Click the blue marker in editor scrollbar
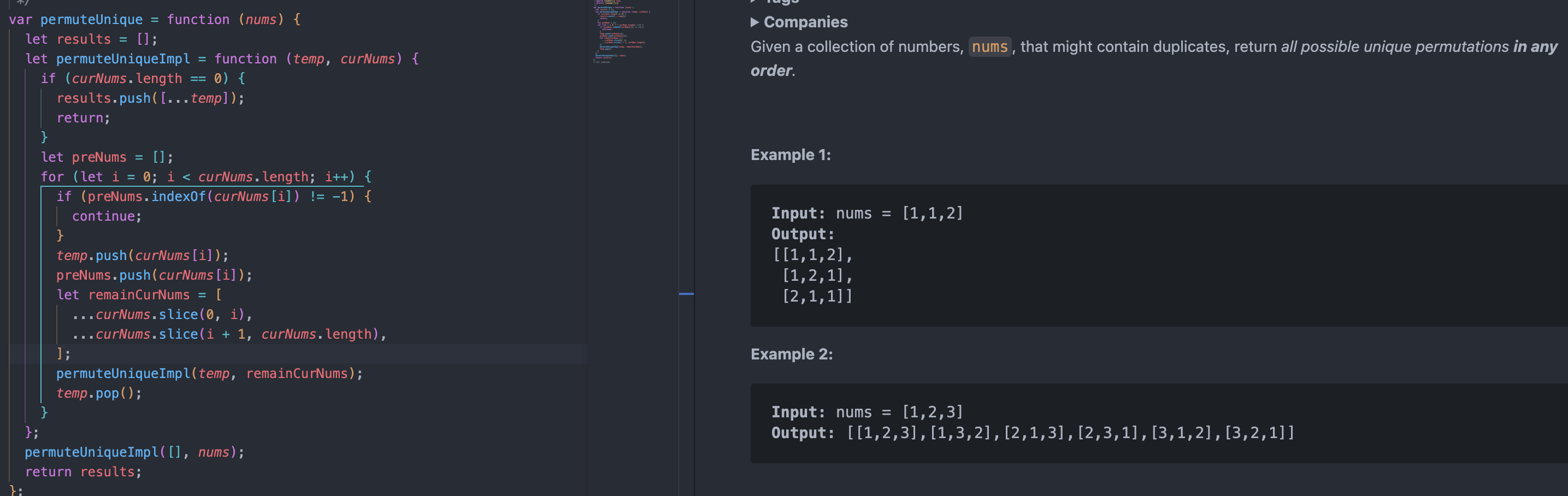 686,294
